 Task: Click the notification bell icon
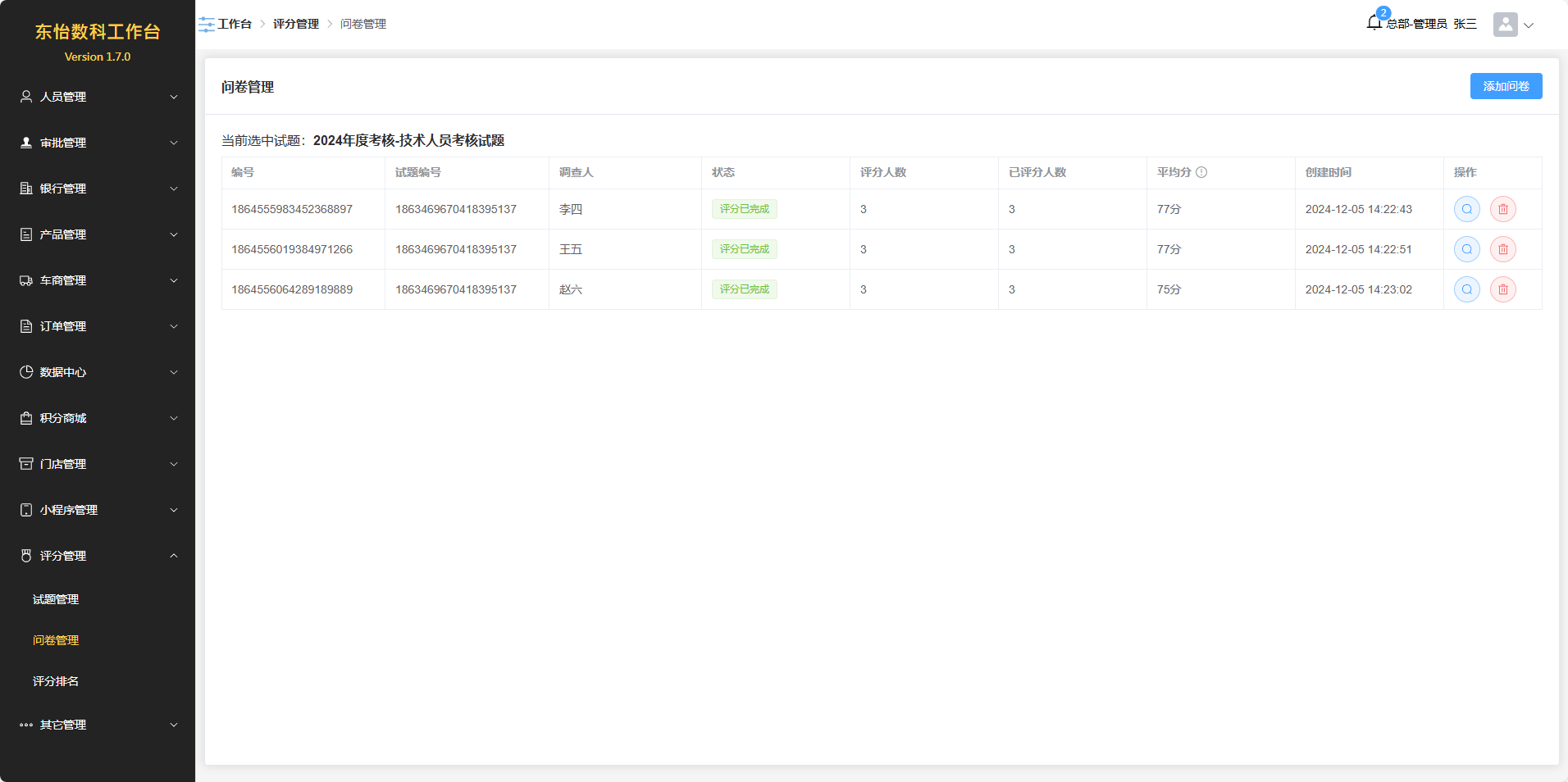tap(1374, 23)
